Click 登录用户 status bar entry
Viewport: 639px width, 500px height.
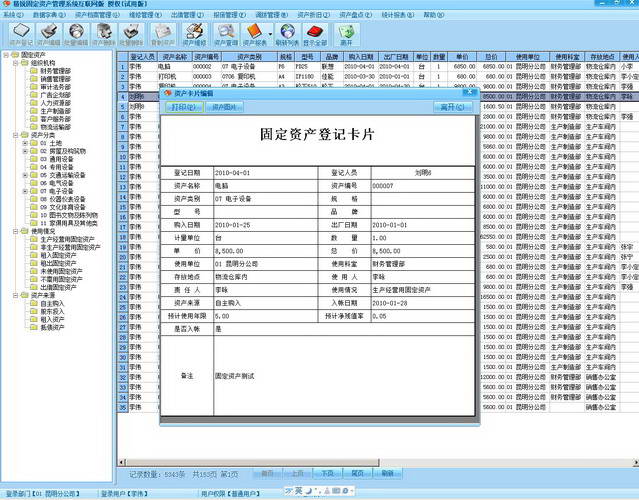tap(124, 494)
